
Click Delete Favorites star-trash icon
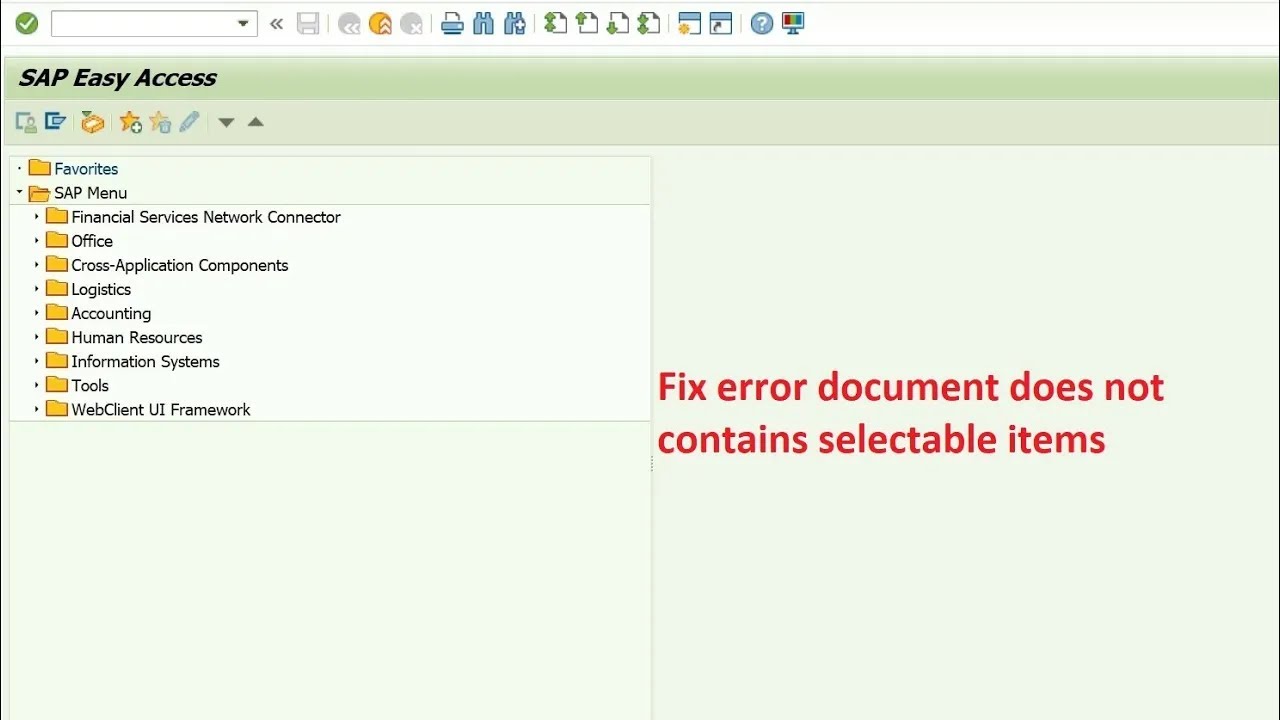[160, 122]
